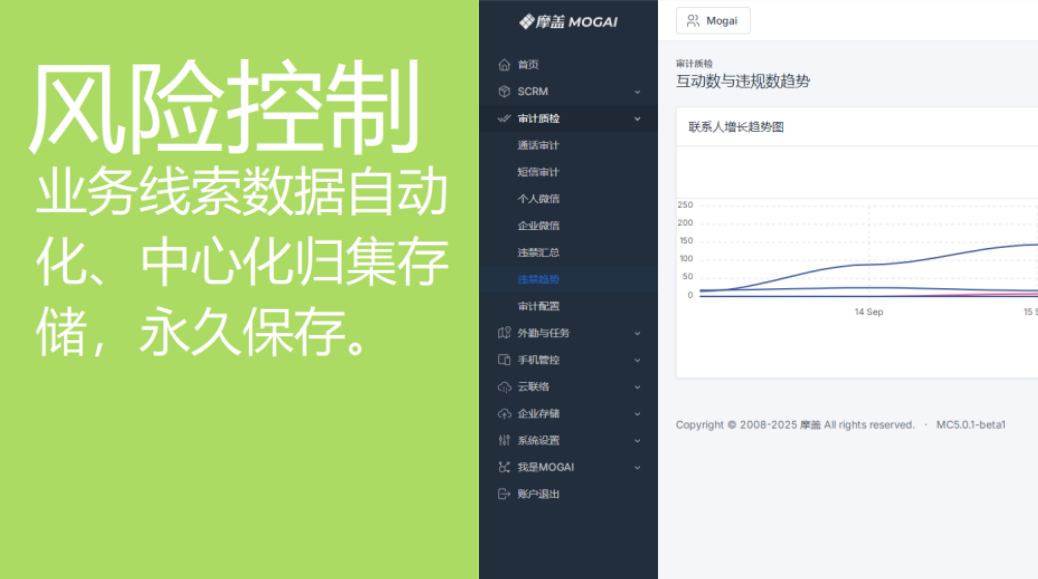The height and width of the screenshot is (579, 1038).
Task: Open 短信审计 submenu item
Action: point(538,172)
